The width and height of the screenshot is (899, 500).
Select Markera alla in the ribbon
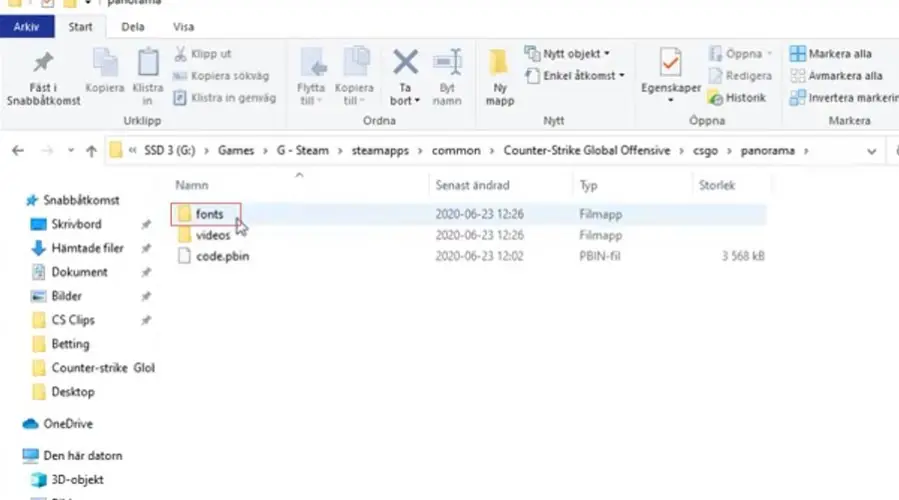pyautogui.click(x=834, y=54)
